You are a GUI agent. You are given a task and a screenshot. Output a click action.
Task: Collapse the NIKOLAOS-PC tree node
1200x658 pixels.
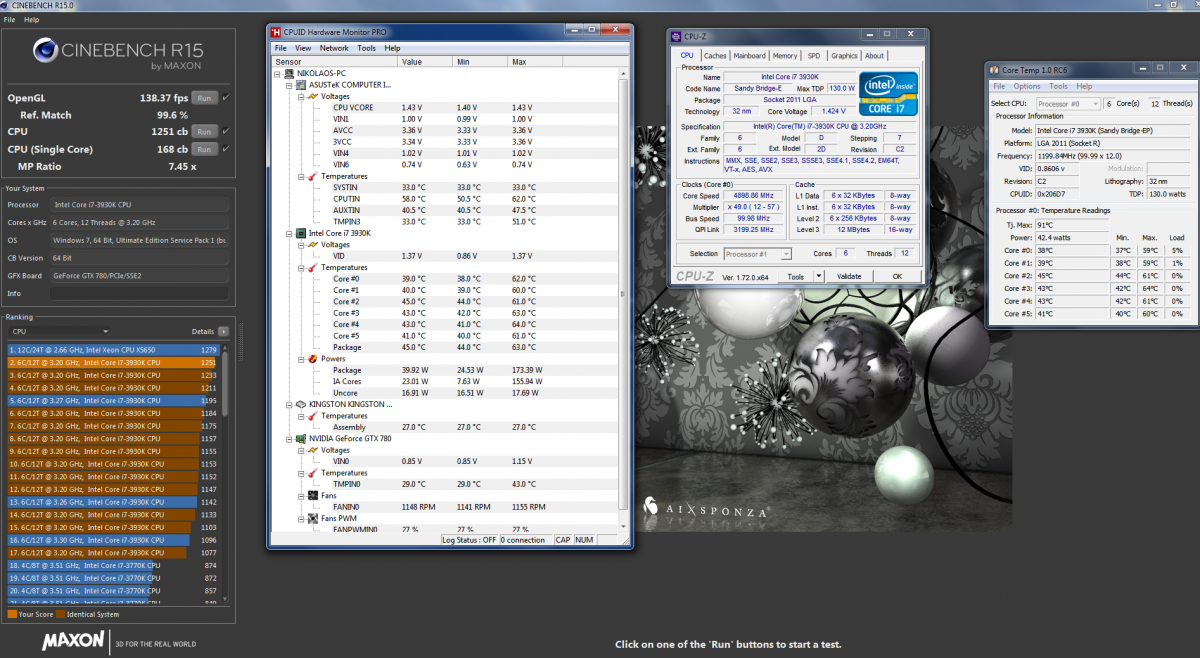coord(277,73)
